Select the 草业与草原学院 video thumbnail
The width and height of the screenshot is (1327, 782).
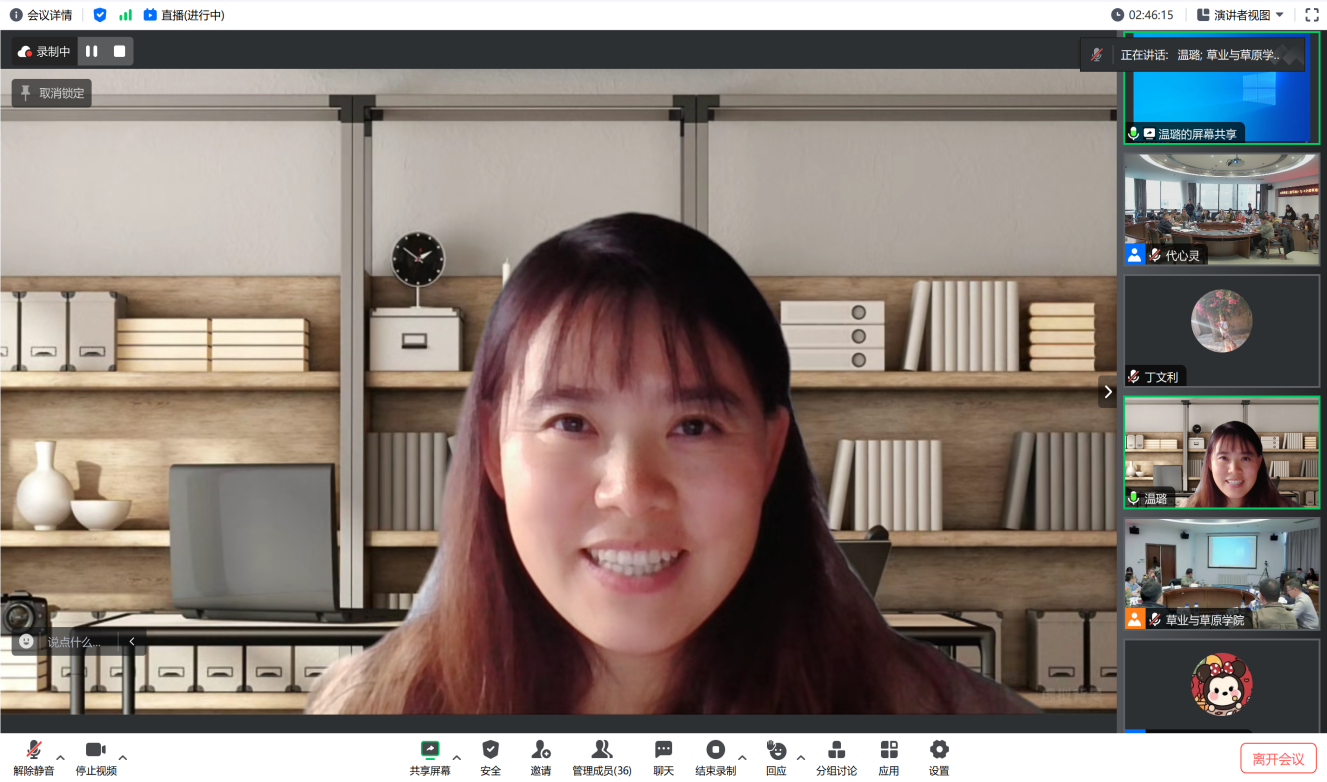pos(1222,574)
